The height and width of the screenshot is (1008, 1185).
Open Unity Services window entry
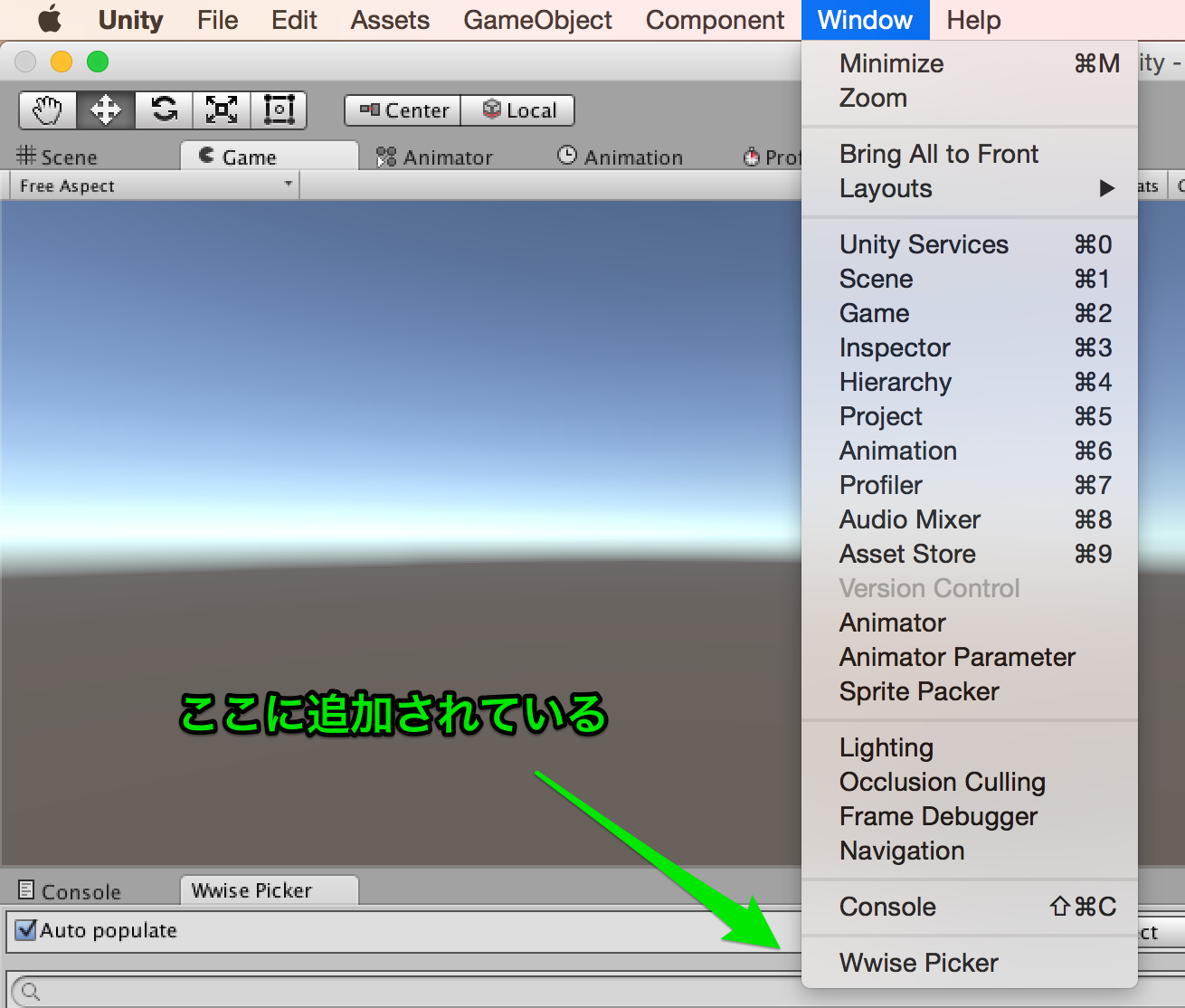point(970,244)
